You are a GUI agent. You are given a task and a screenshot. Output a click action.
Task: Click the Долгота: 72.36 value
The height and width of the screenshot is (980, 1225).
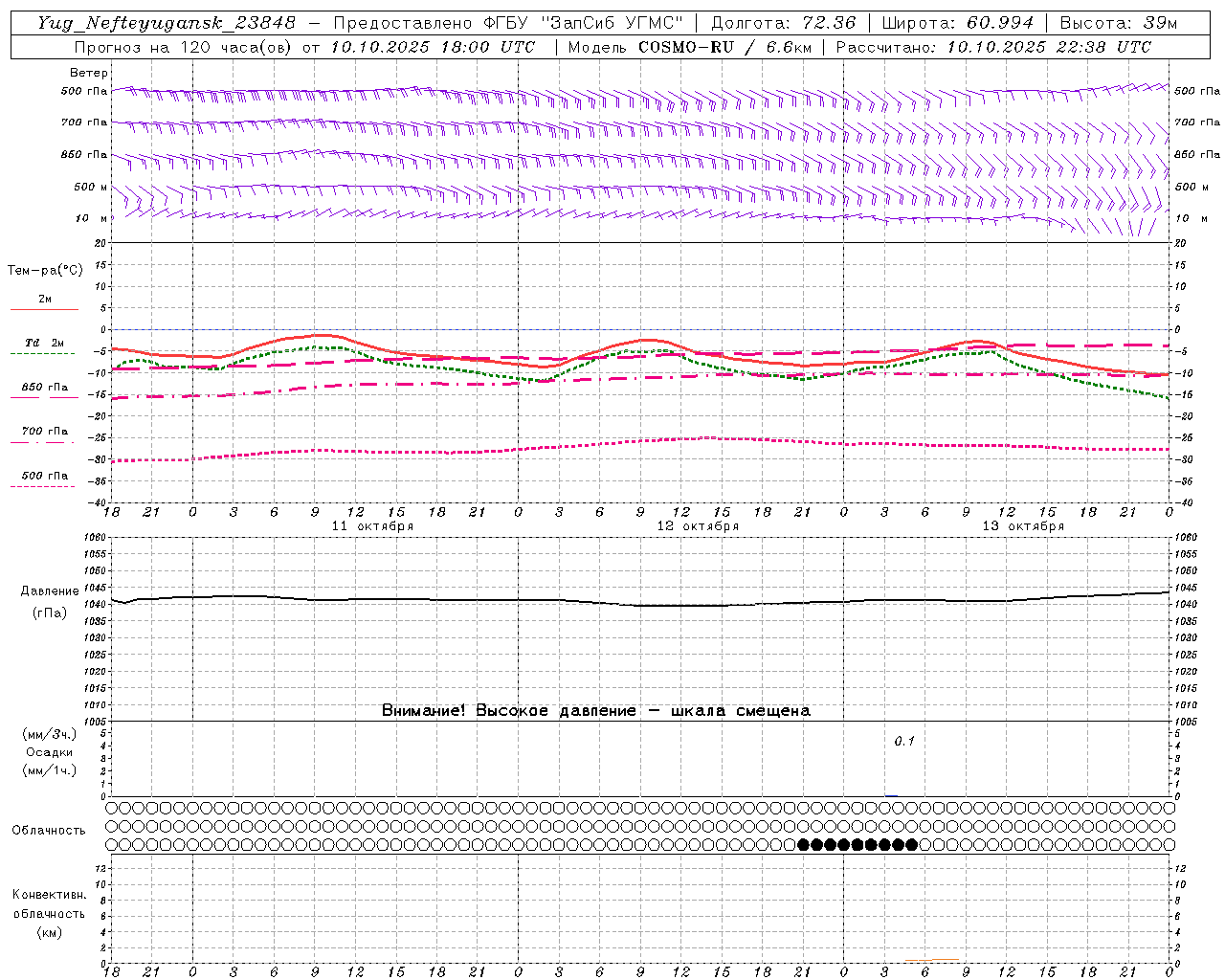click(x=783, y=23)
